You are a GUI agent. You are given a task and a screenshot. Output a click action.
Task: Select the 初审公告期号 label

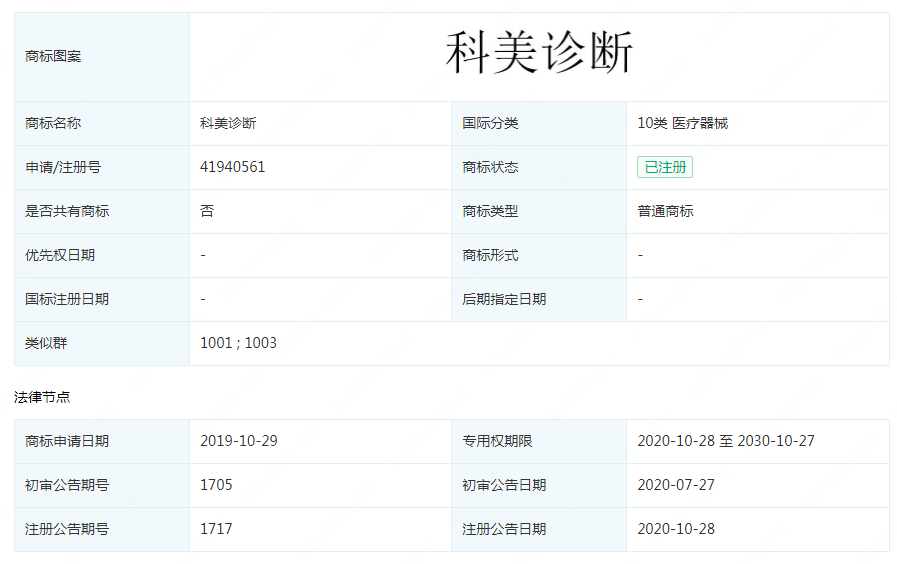pos(67,485)
